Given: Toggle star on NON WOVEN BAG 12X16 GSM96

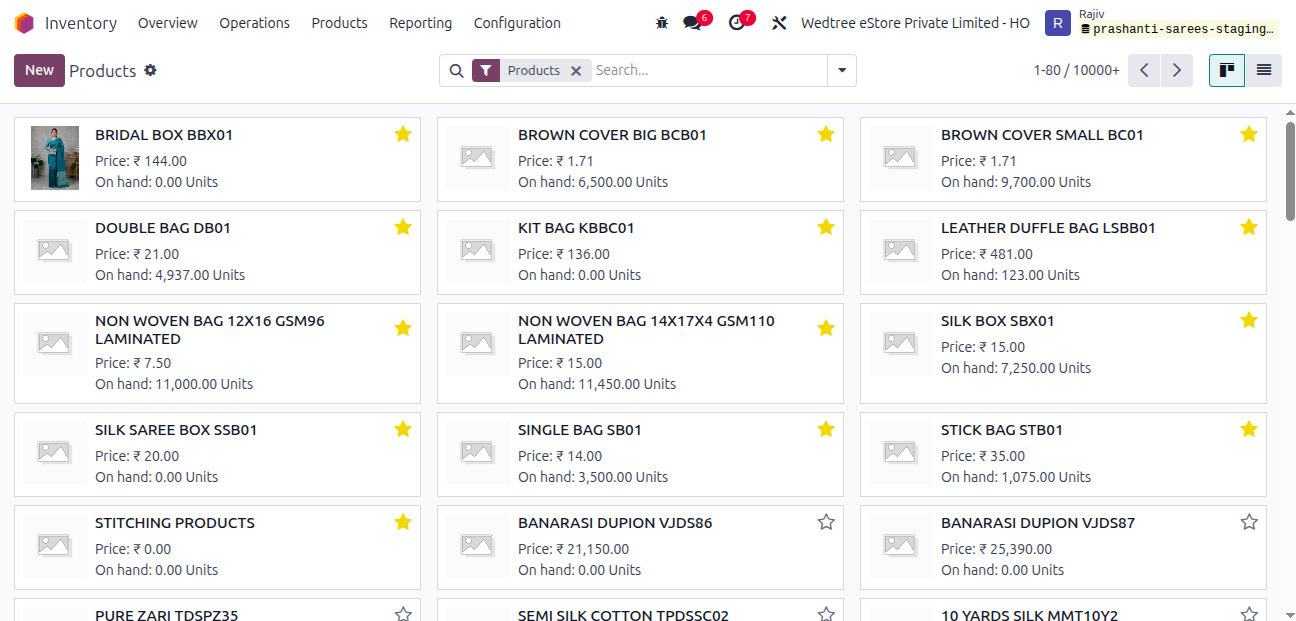Looking at the screenshot, I should coord(403,328).
